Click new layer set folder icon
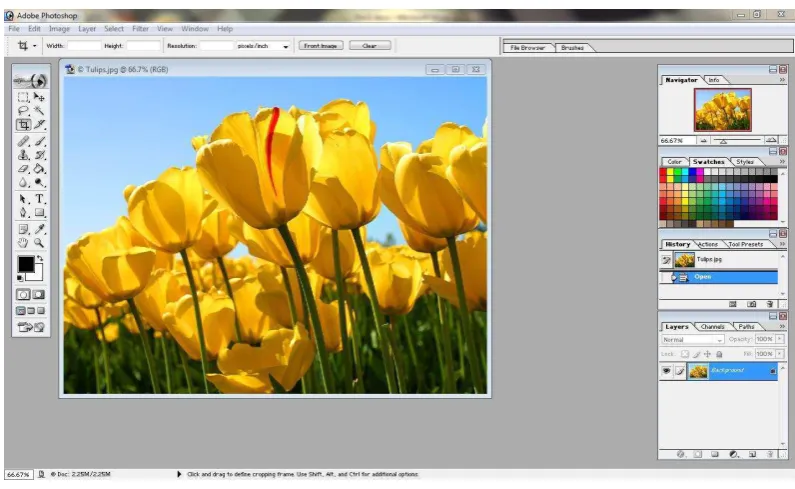 (x=715, y=454)
